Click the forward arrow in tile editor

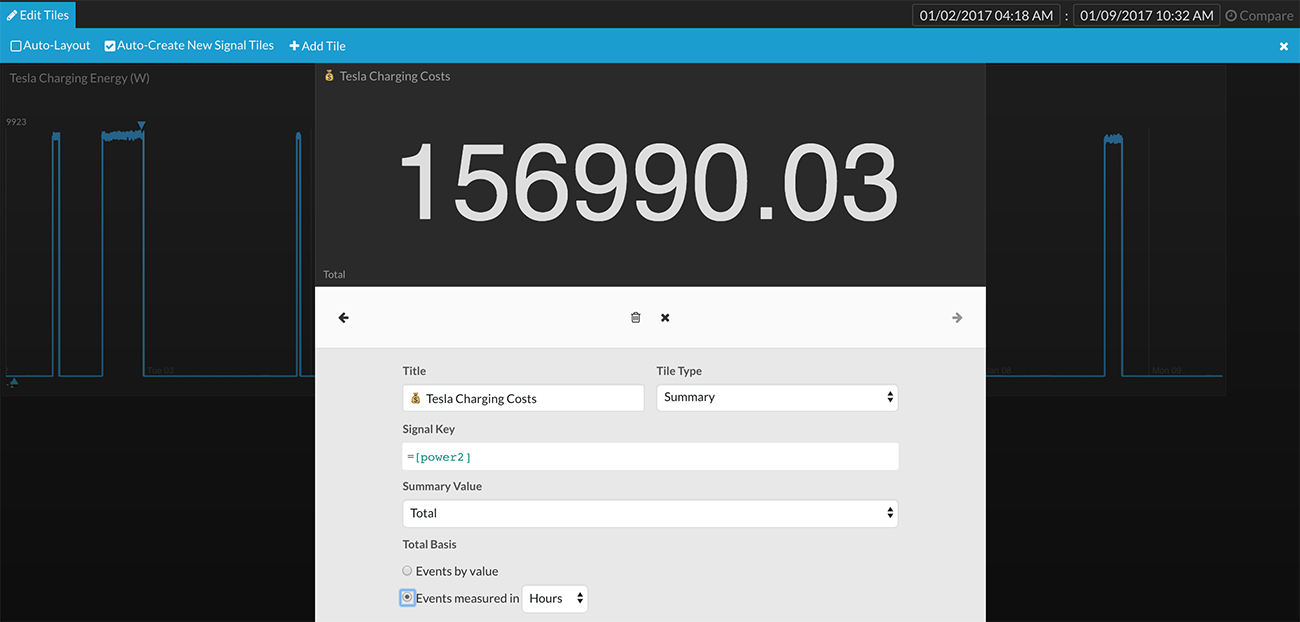tap(957, 318)
